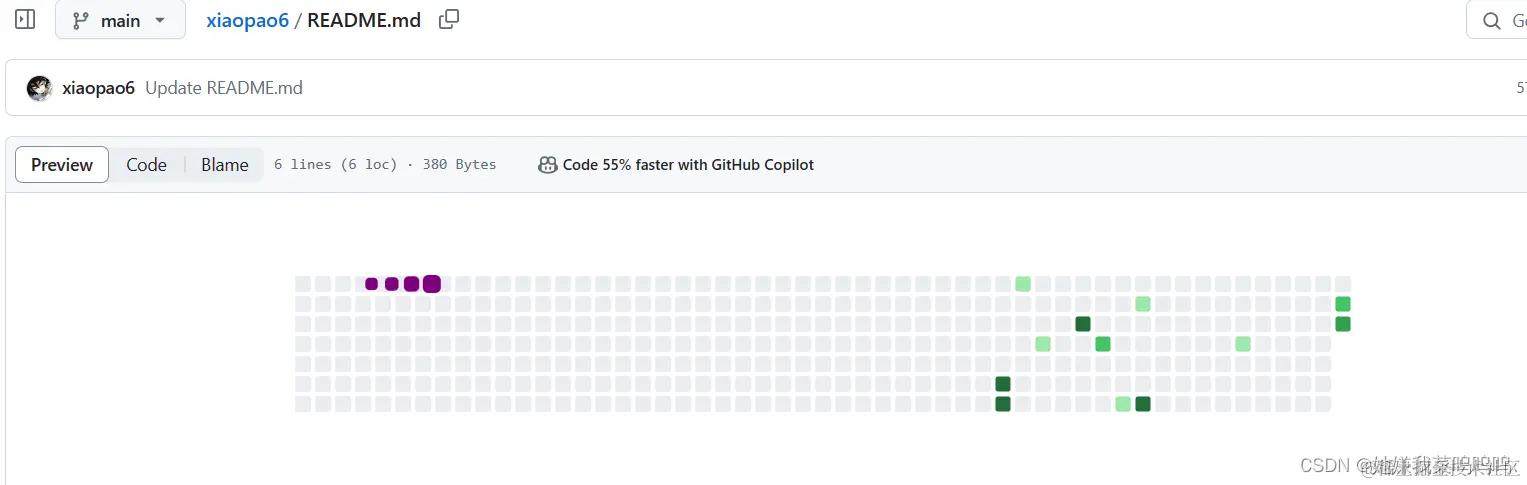Click the largest purple square in grid
This screenshot has width=1527, height=485.
point(432,284)
